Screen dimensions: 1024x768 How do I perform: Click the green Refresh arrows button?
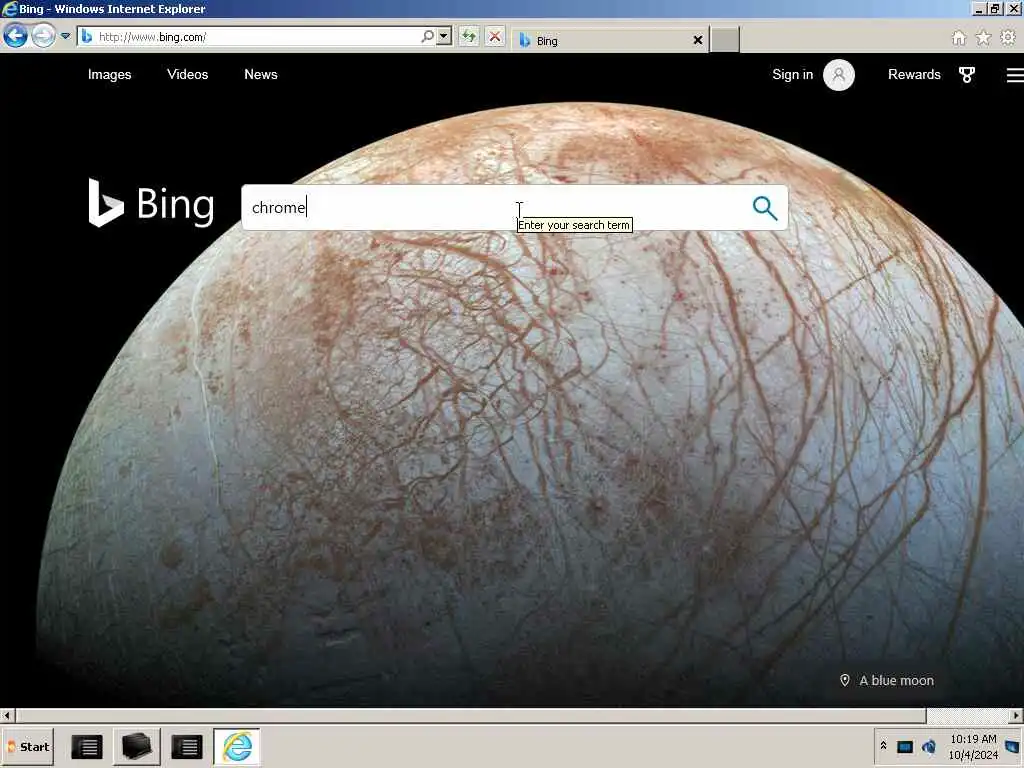coord(469,37)
